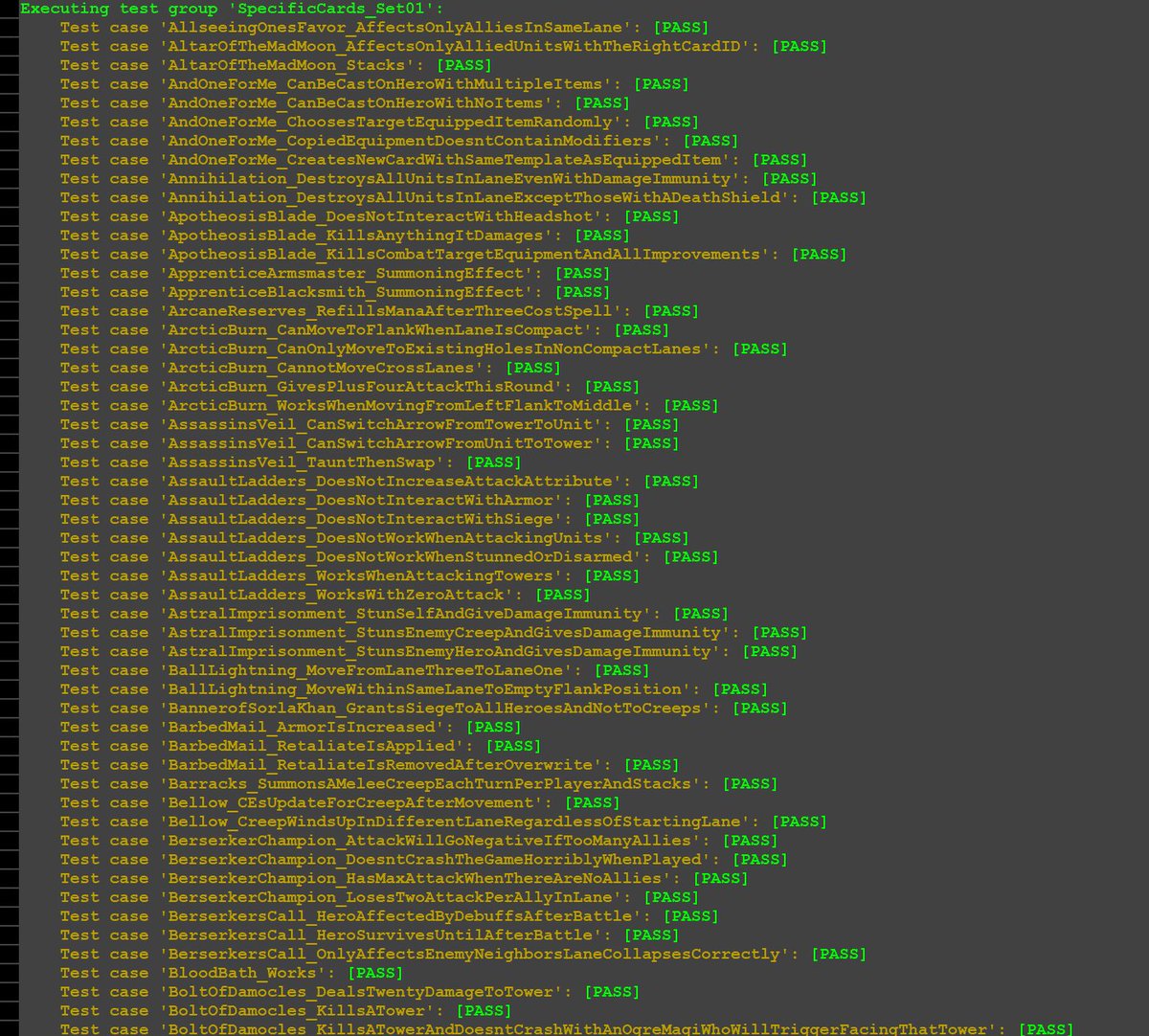1149x1036 pixels.
Task: Click 'BarbedMail_RetaliateIsApplied' test line
Action: coord(301,746)
